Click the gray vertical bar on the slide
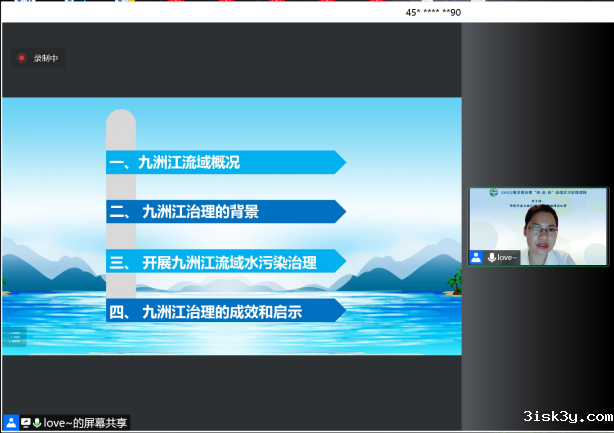 [x=121, y=130]
